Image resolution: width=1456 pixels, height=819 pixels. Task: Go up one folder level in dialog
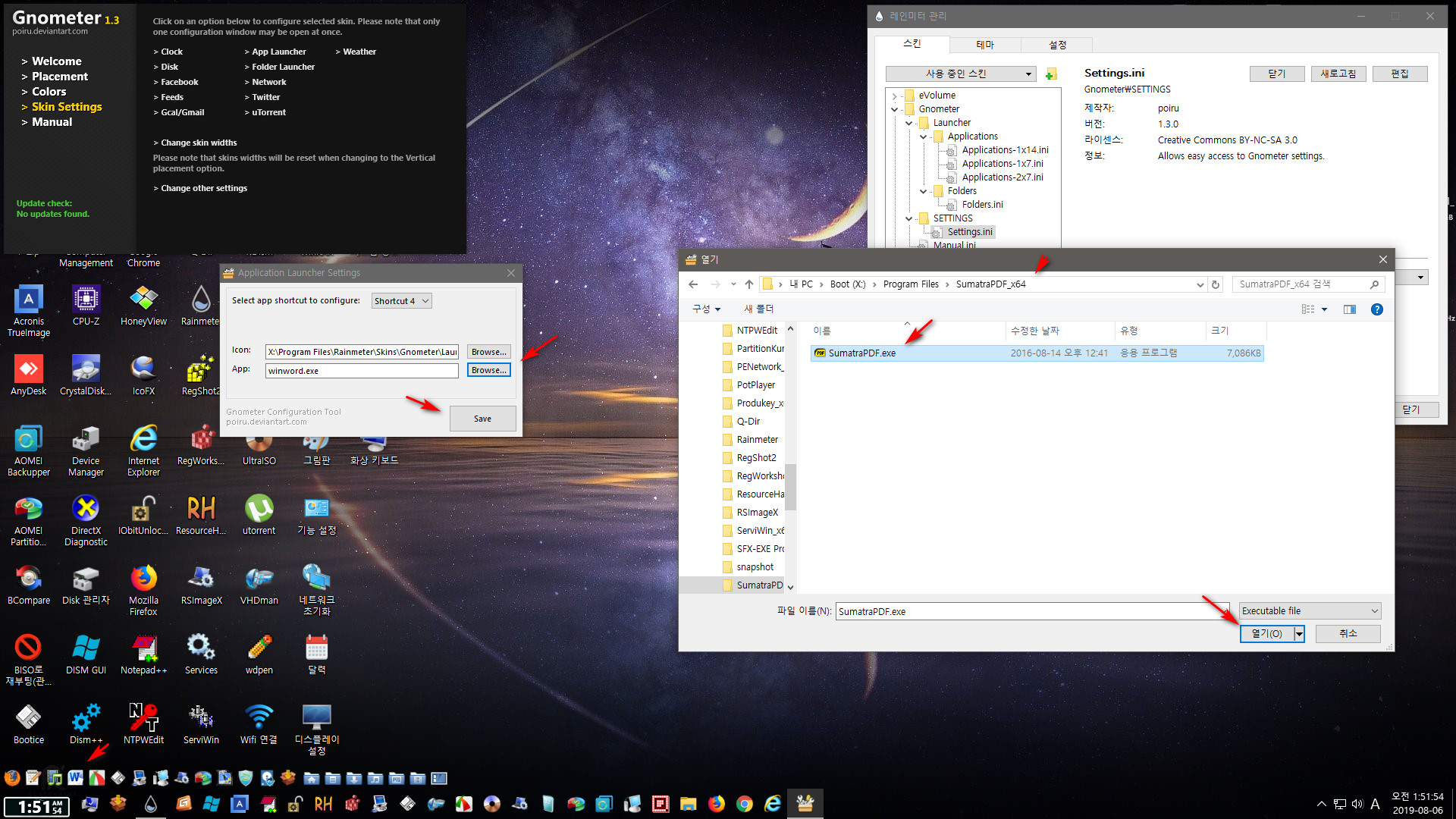click(x=749, y=284)
